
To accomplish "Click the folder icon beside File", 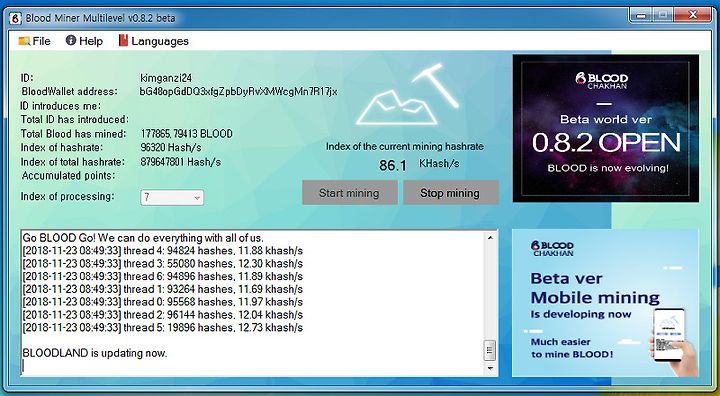I will [24, 41].
